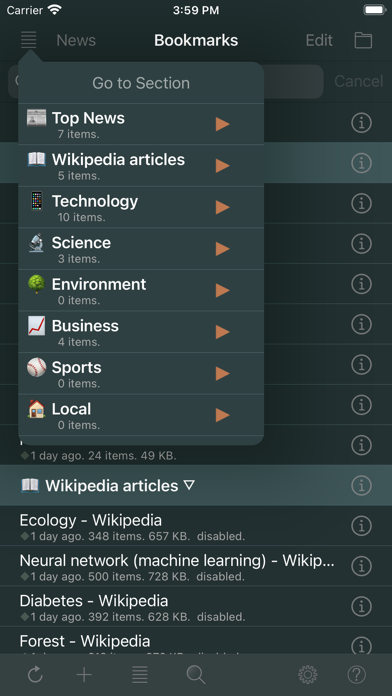Select Technology section title
Viewport: 392px width, 696px height.
pyautogui.click(x=95, y=201)
